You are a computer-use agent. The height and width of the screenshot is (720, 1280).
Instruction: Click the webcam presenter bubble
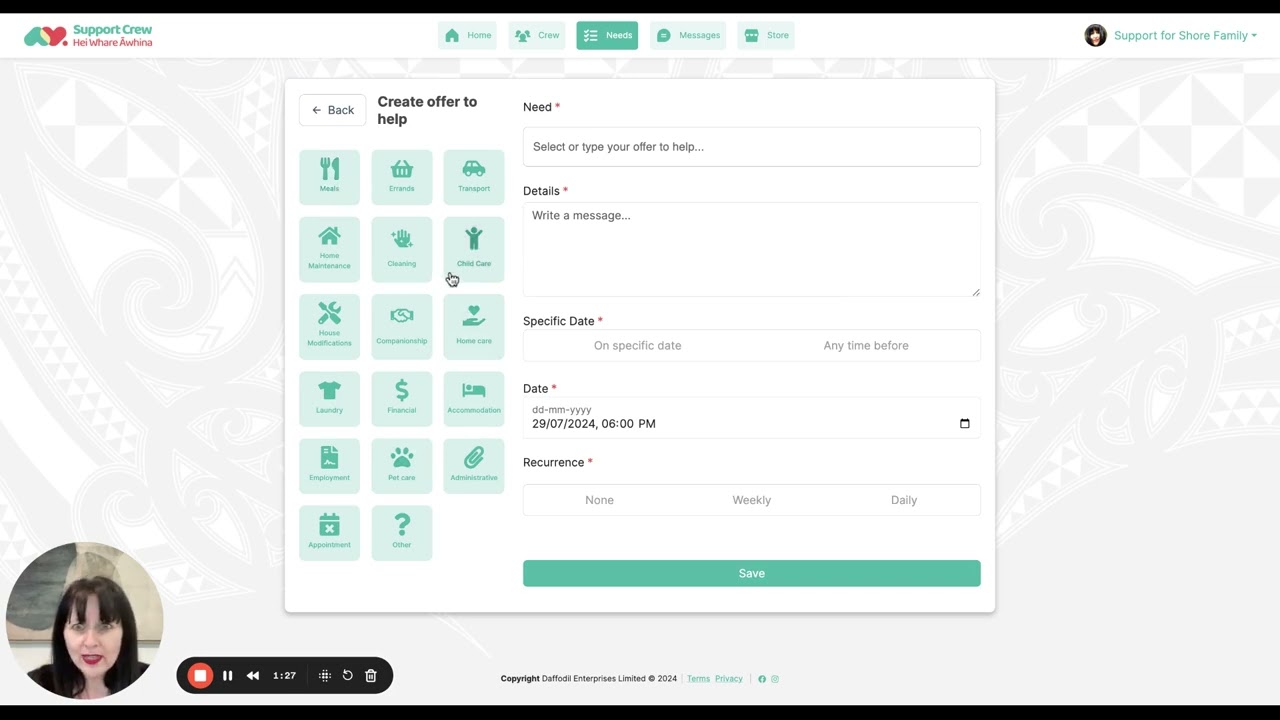[84, 621]
